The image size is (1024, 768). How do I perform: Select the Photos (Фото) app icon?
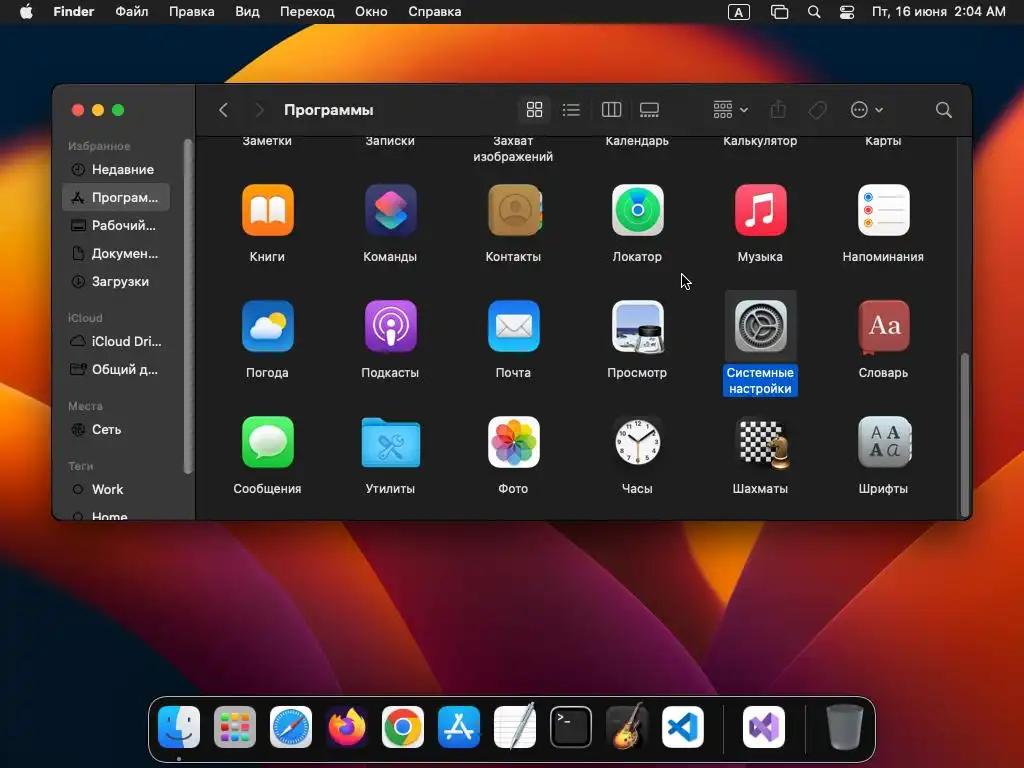coord(514,442)
